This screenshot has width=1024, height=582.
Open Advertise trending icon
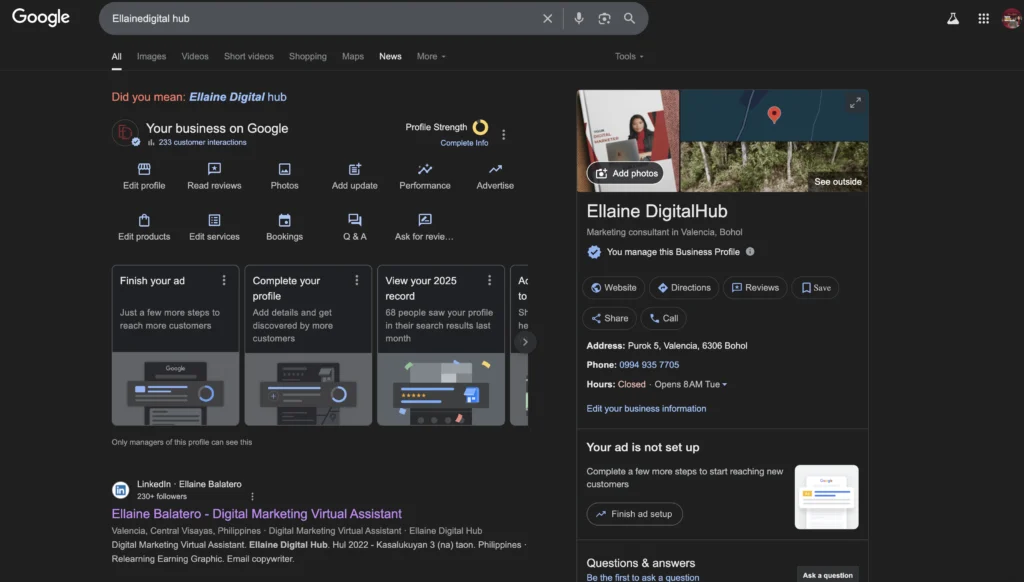coord(495,169)
